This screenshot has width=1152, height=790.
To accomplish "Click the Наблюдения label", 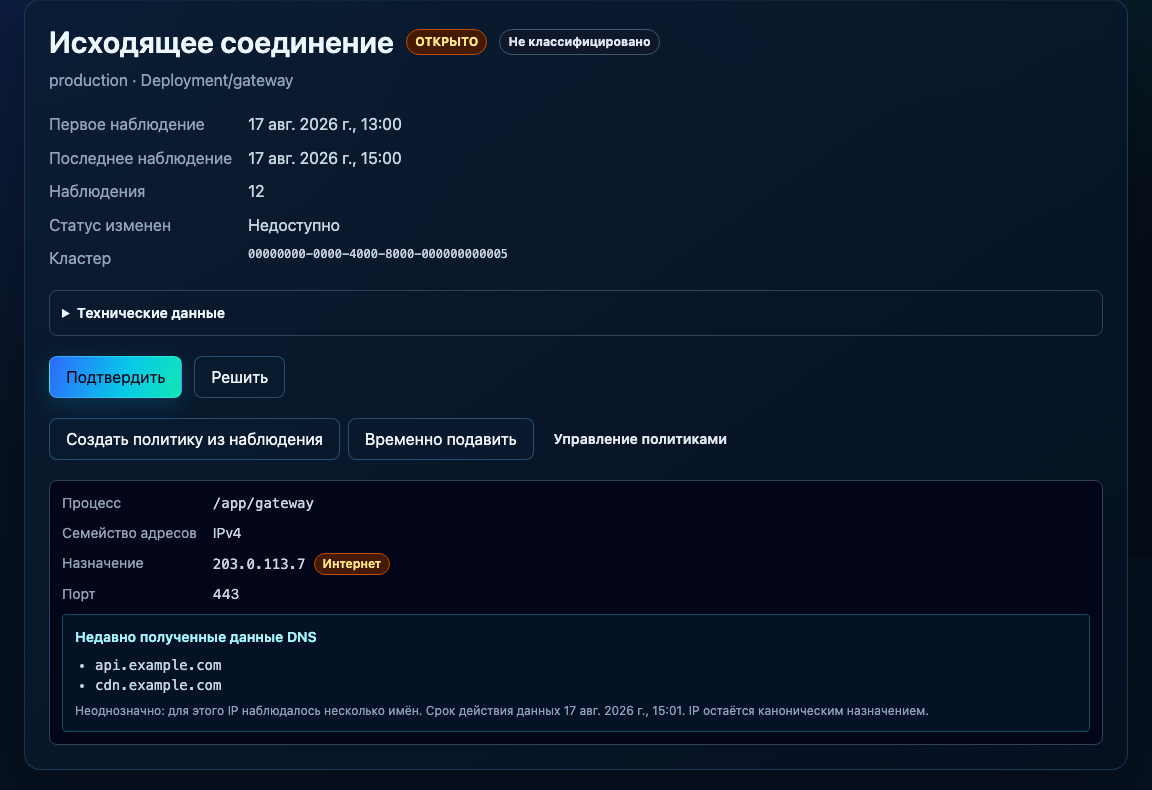I will 97,192.
